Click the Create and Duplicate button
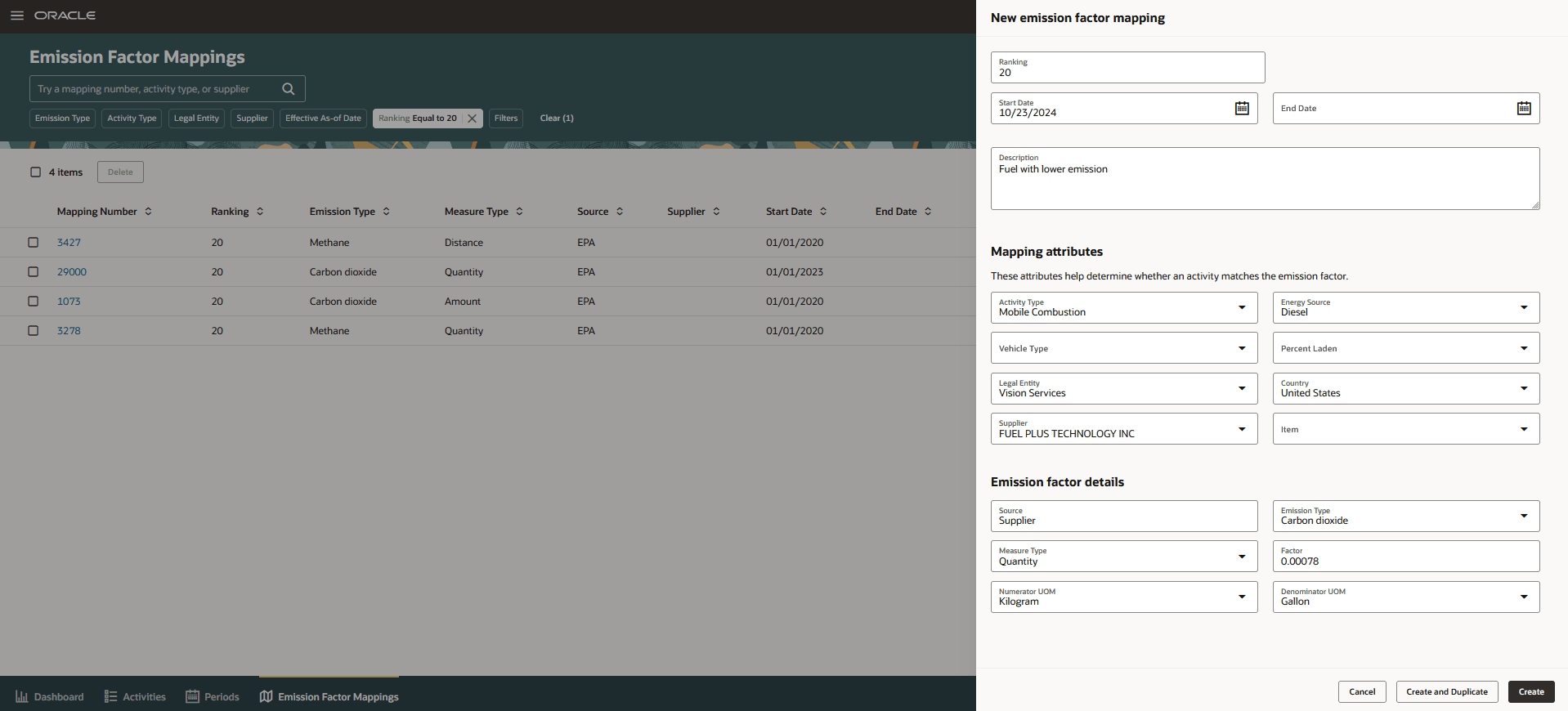 (1447, 692)
